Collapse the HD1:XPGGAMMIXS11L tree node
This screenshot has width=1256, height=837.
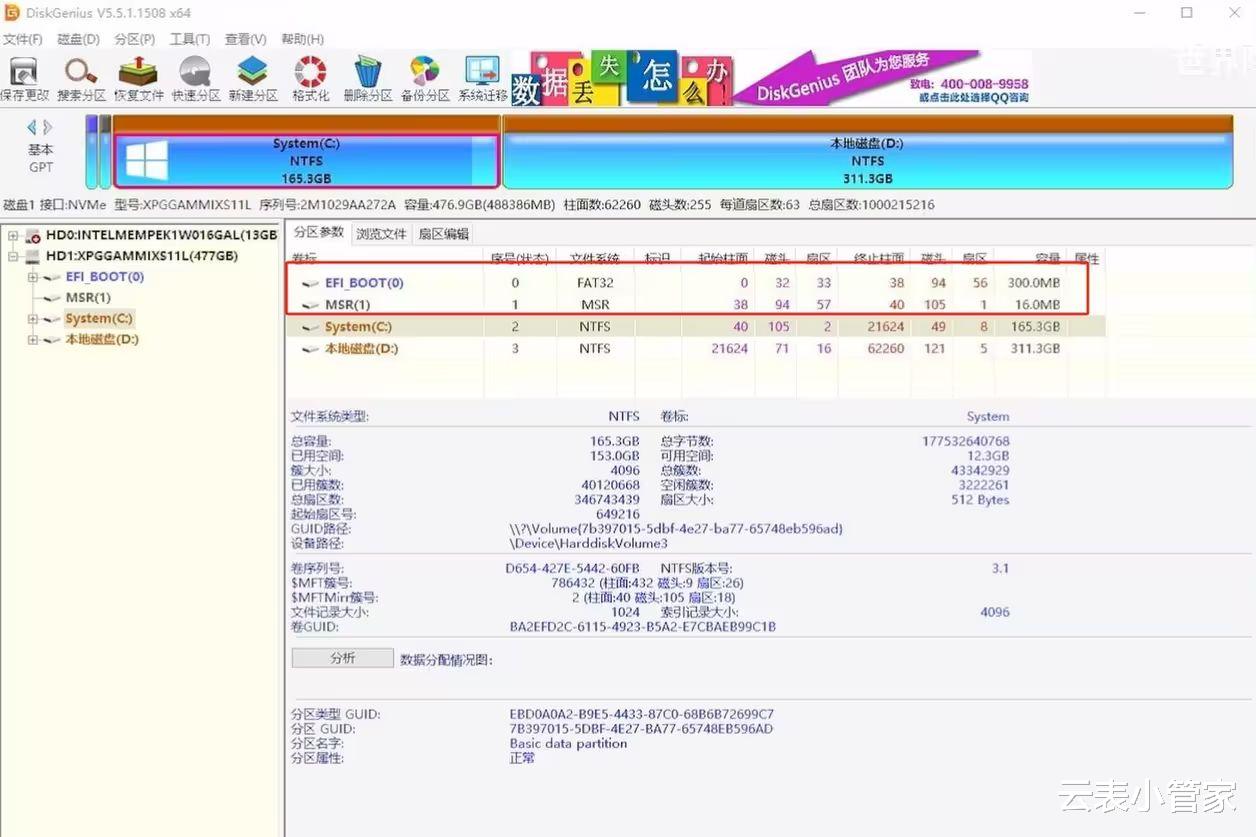tap(13, 256)
